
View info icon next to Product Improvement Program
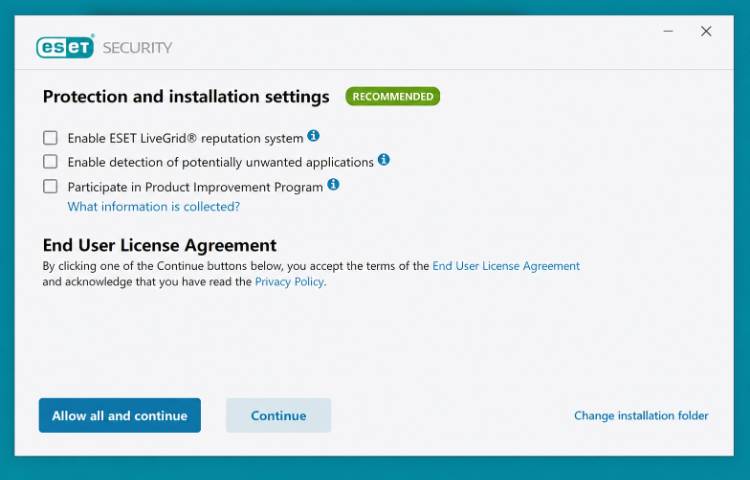[333, 184]
